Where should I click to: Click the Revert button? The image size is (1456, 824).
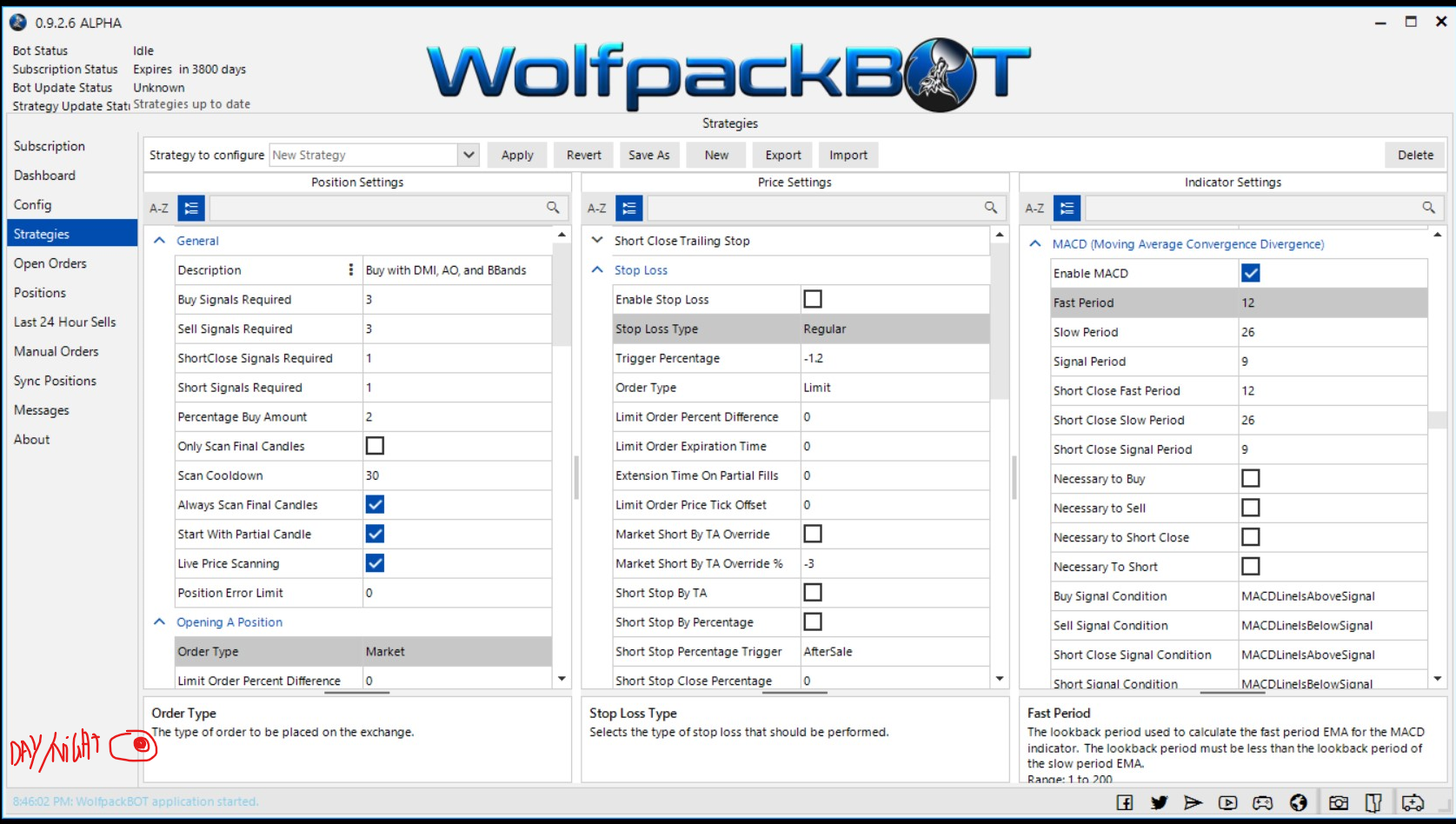tap(584, 155)
